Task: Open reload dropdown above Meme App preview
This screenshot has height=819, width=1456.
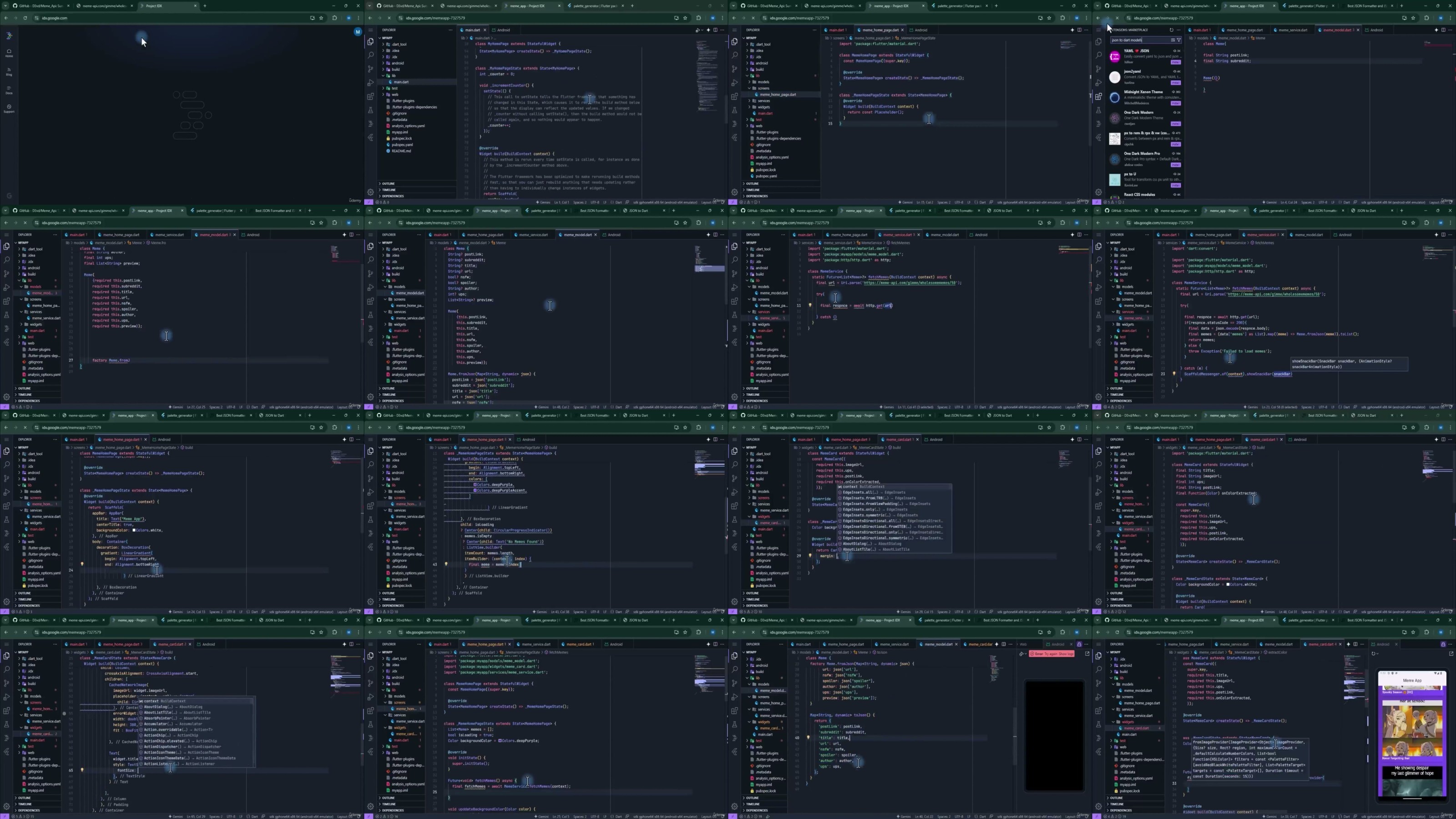Action: [x=1378, y=654]
